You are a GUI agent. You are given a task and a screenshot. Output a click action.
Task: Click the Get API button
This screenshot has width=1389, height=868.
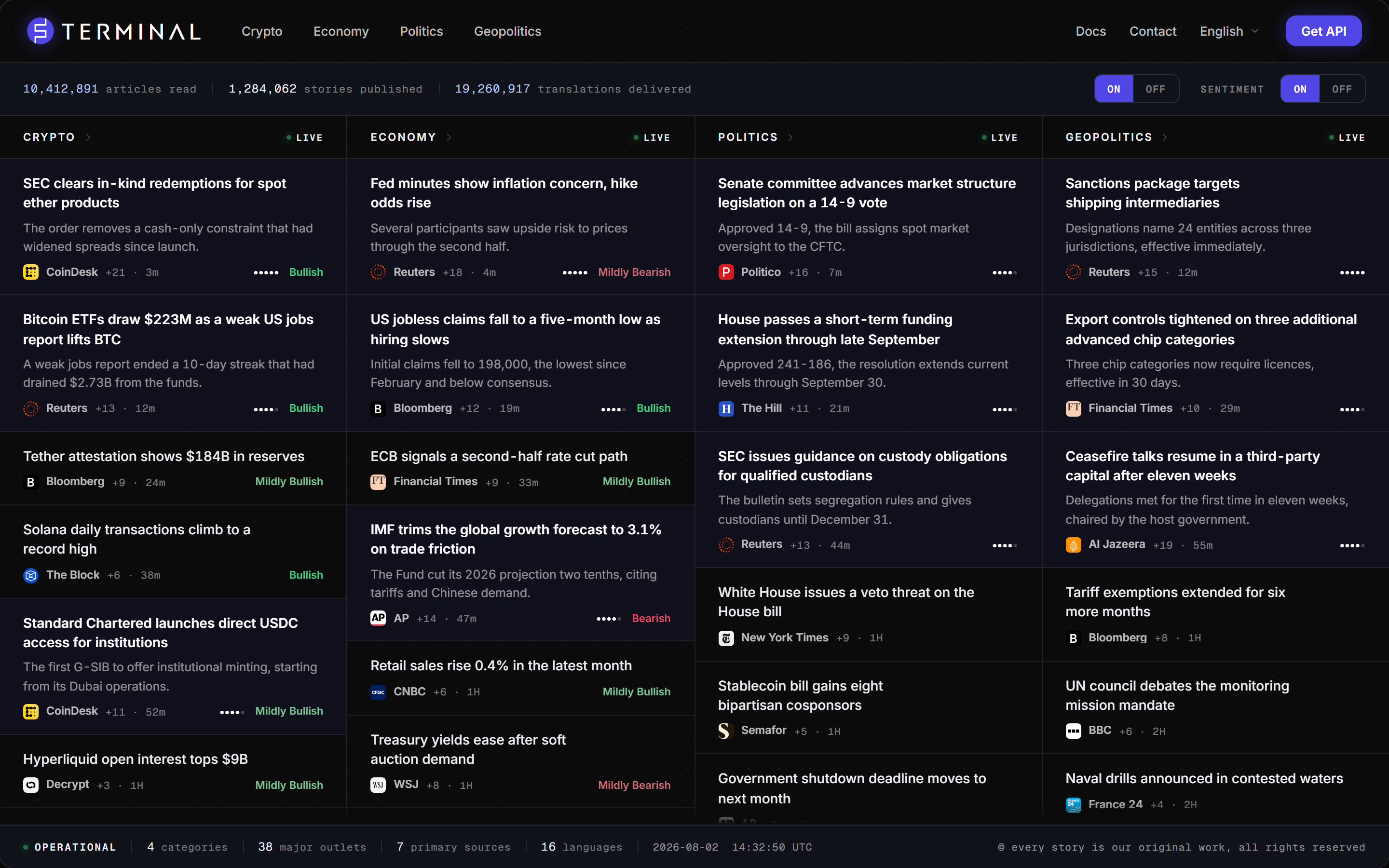coord(1323,31)
